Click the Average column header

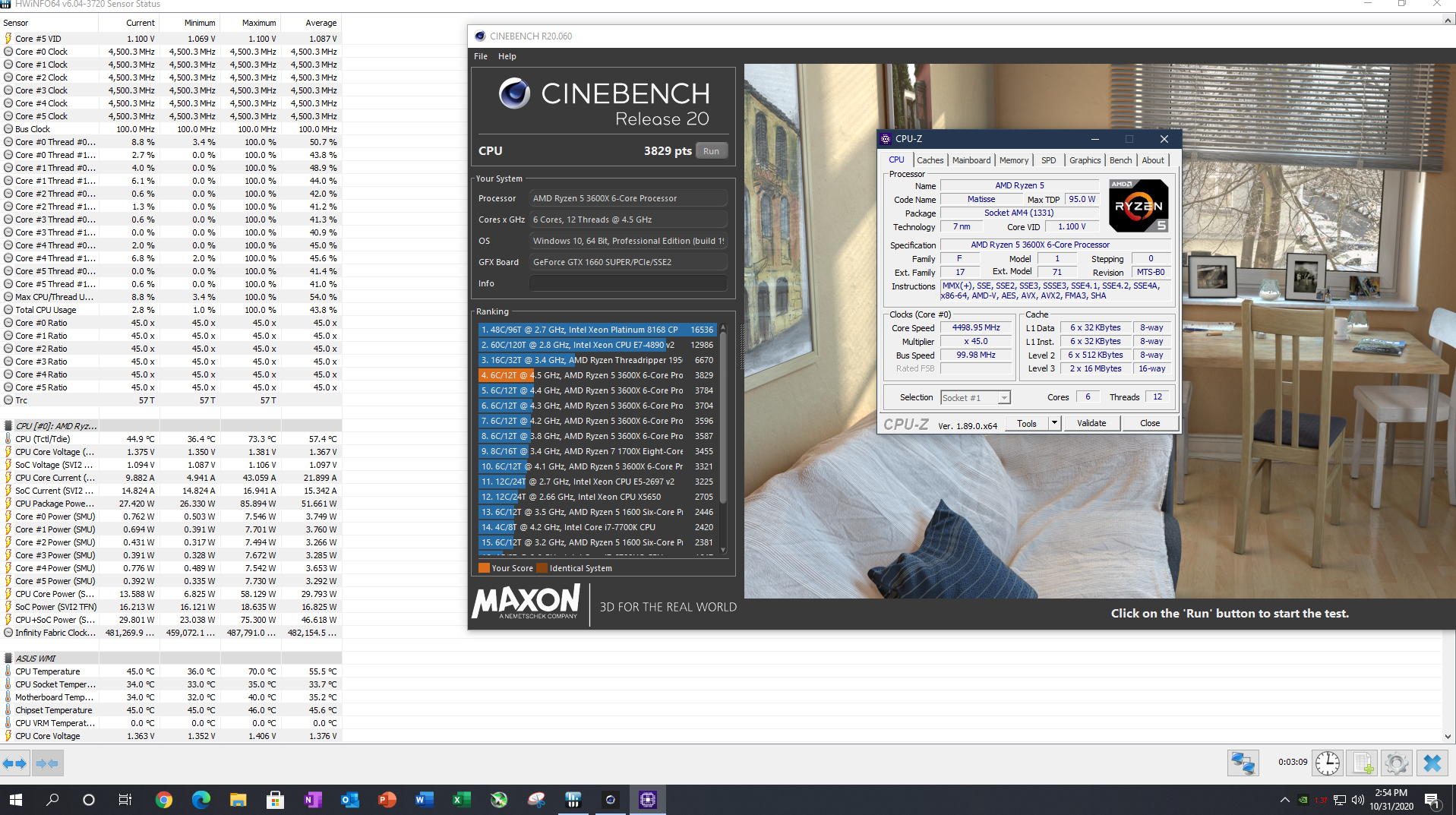(x=311, y=23)
